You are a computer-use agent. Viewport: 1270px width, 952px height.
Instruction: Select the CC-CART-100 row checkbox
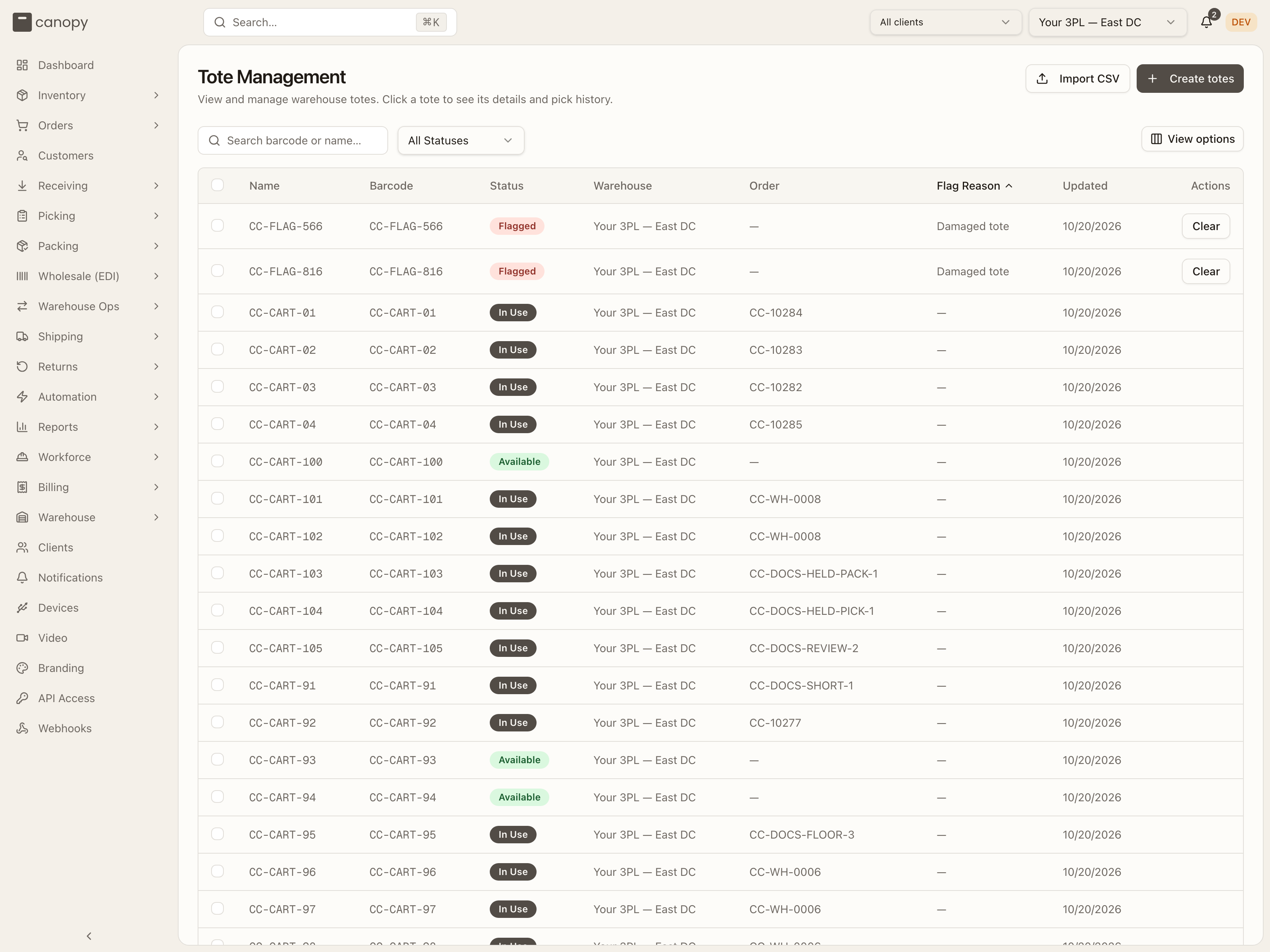217,461
